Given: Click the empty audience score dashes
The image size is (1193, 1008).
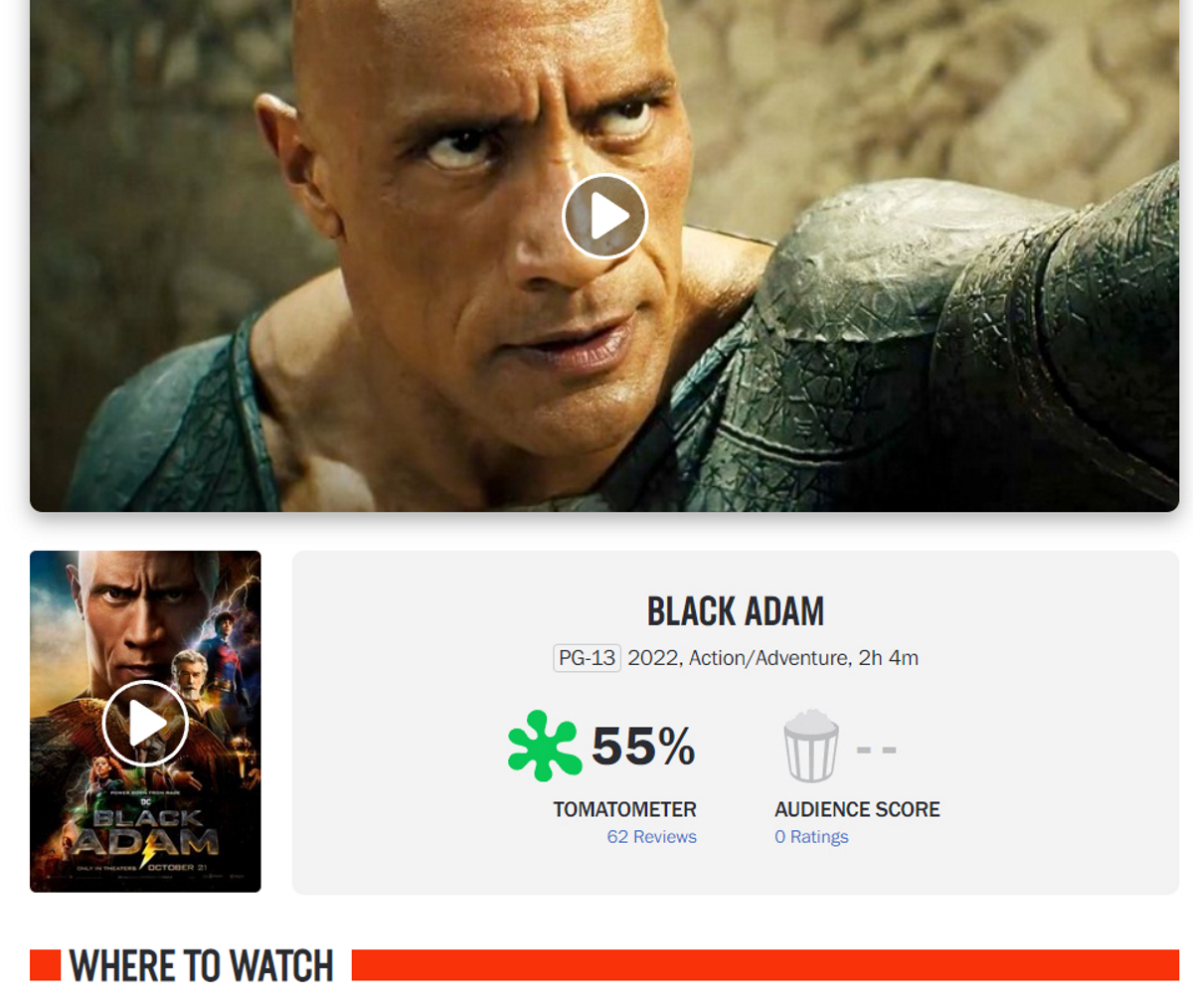Looking at the screenshot, I should coord(876,750).
